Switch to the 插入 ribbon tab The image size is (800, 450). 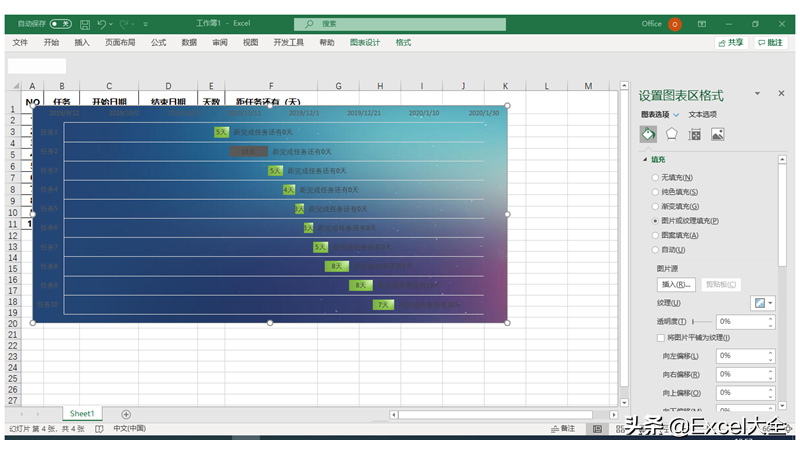point(82,42)
